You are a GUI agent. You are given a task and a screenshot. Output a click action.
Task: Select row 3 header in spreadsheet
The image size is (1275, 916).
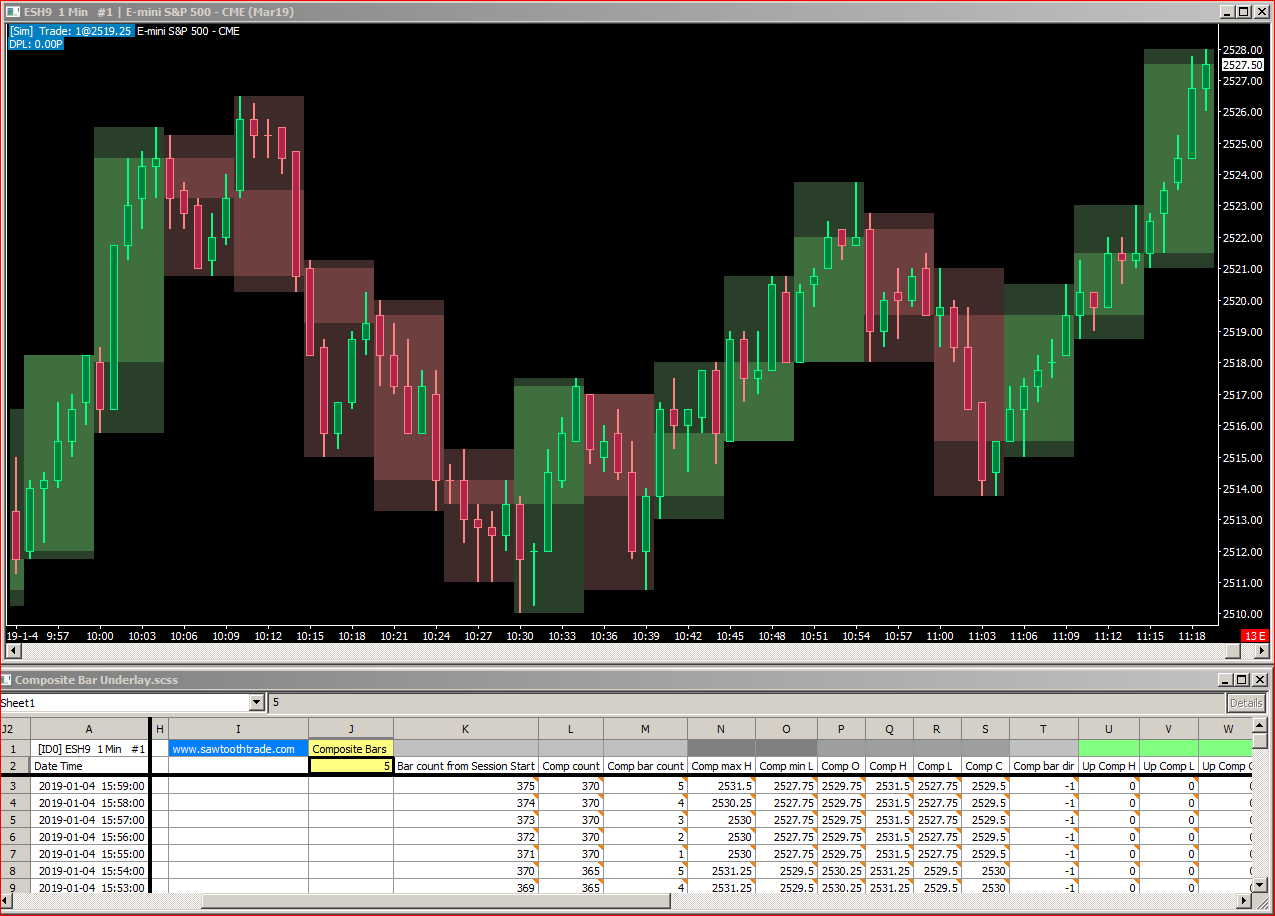point(15,785)
